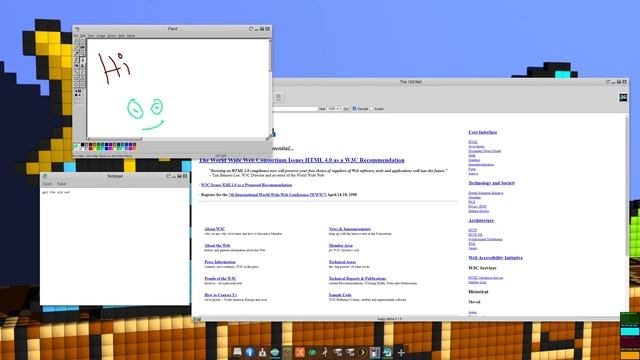Click the yellow chevron dock icon
The width and height of the screenshot is (640, 360).
click(363, 352)
